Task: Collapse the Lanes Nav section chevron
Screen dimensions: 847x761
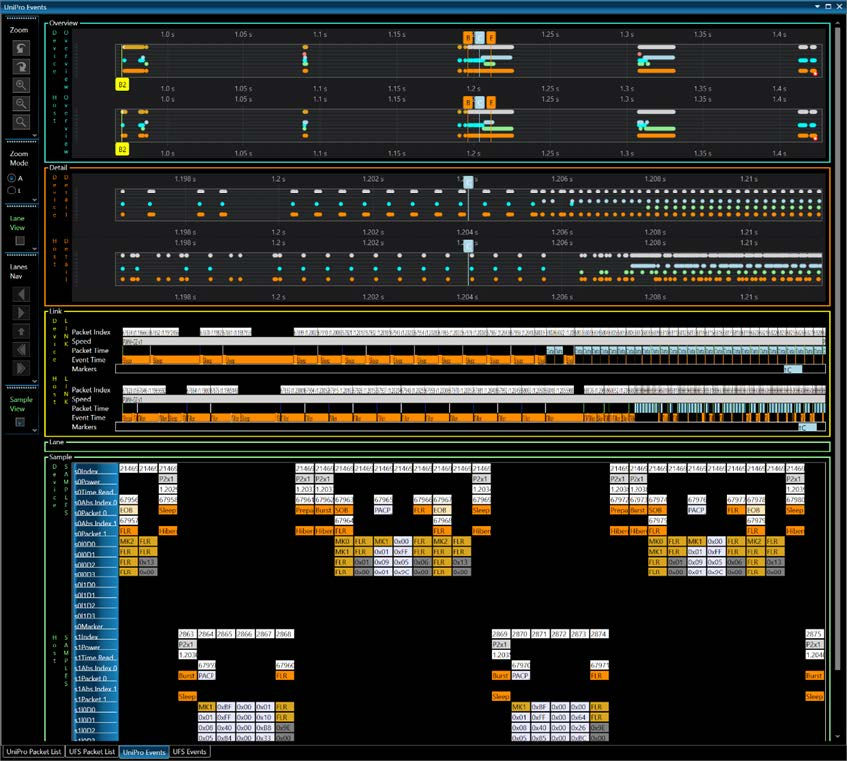Action: (x=35, y=381)
